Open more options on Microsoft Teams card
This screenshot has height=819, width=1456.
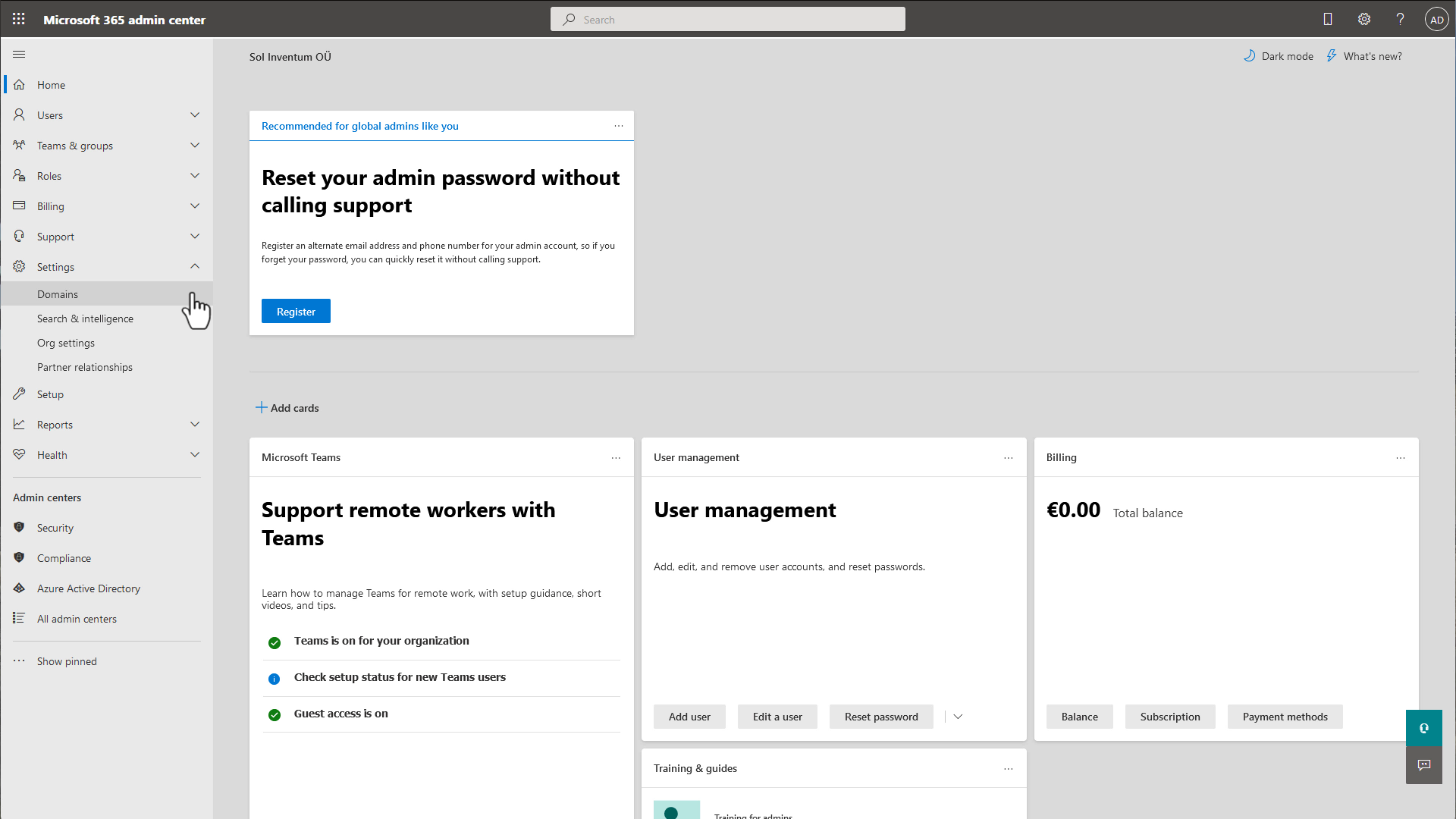616,458
